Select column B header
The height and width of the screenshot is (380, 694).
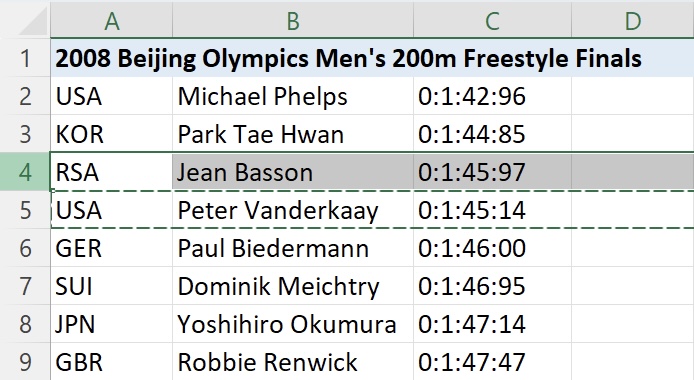(293, 19)
